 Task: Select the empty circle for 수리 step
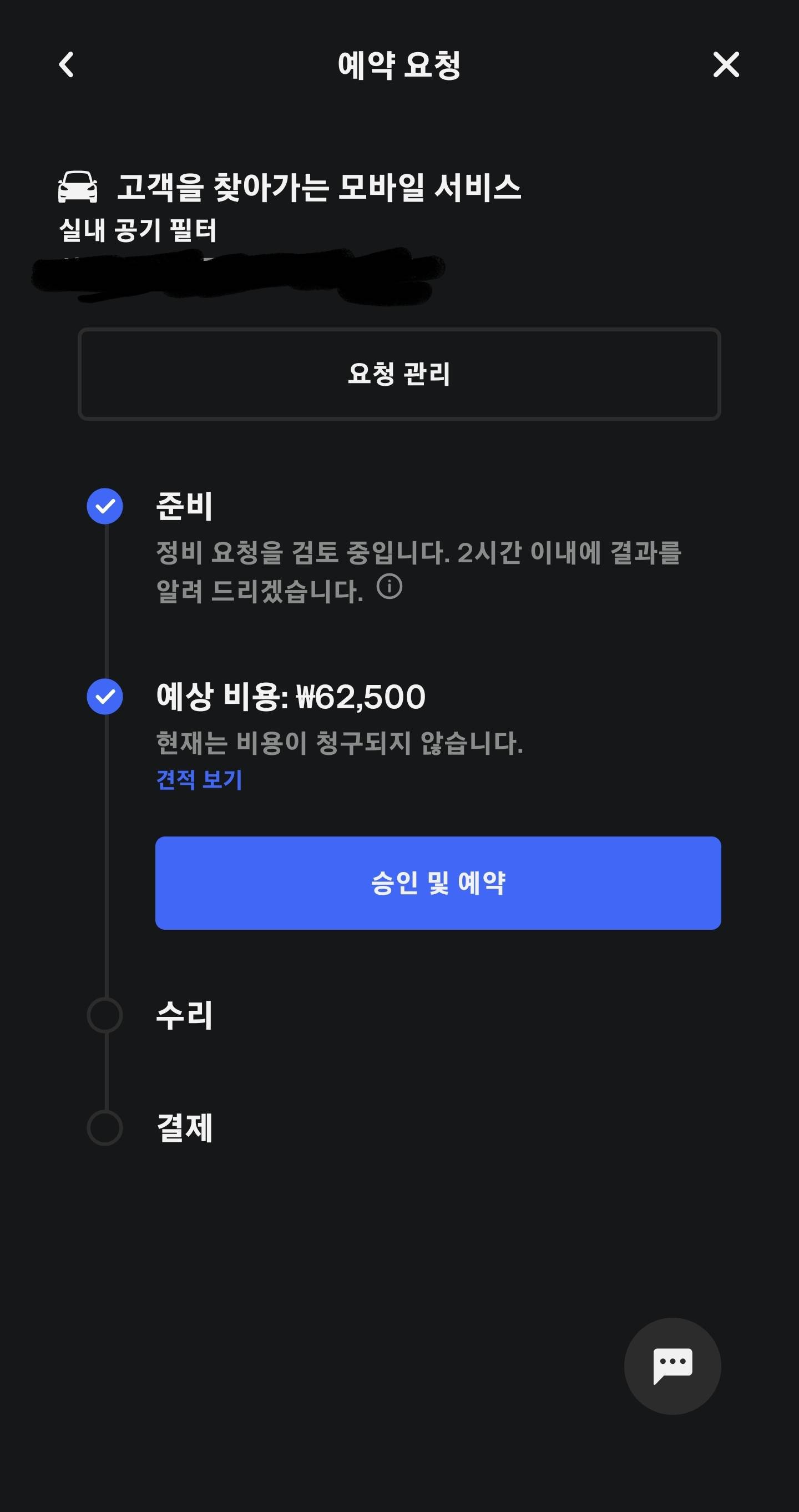105,1015
